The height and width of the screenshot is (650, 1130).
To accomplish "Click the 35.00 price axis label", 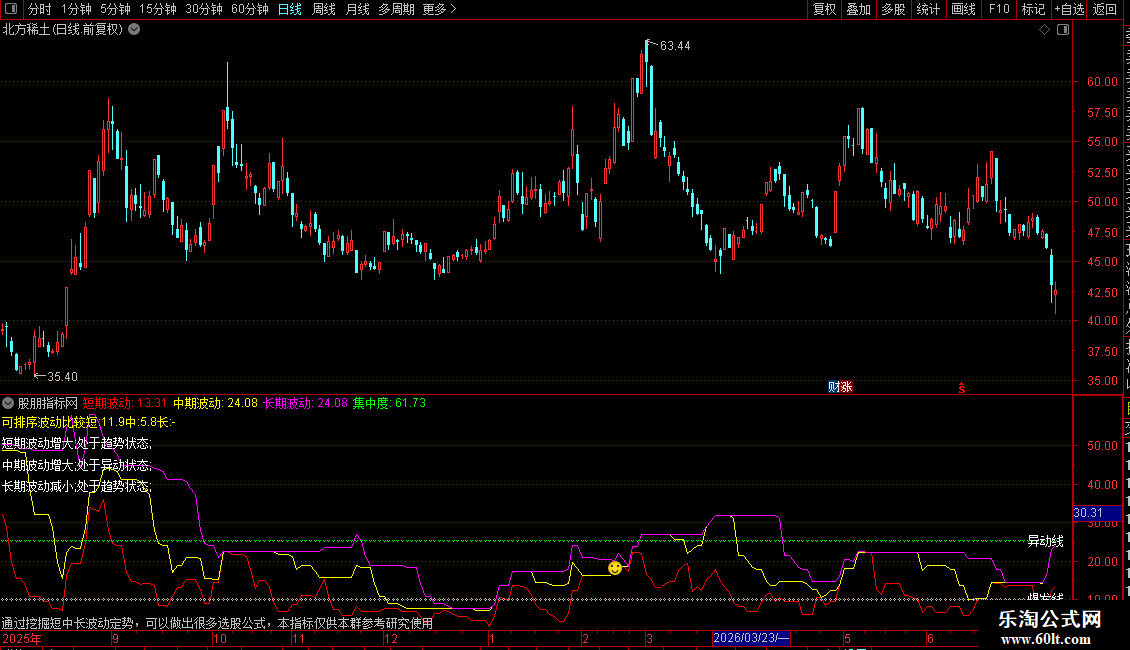I will pyautogui.click(x=1103, y=380).
